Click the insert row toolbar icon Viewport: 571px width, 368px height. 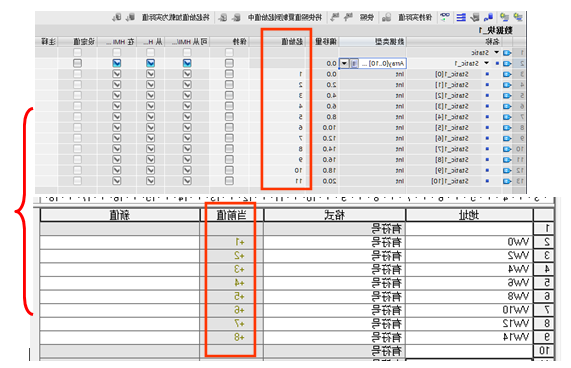tap(517, 17)
